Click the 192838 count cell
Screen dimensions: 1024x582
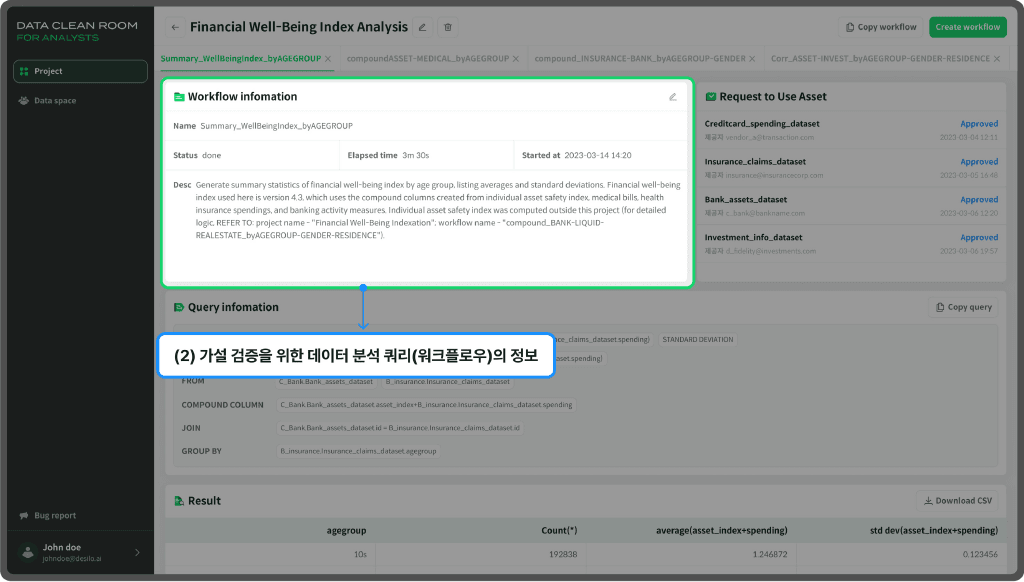[563, 555]
